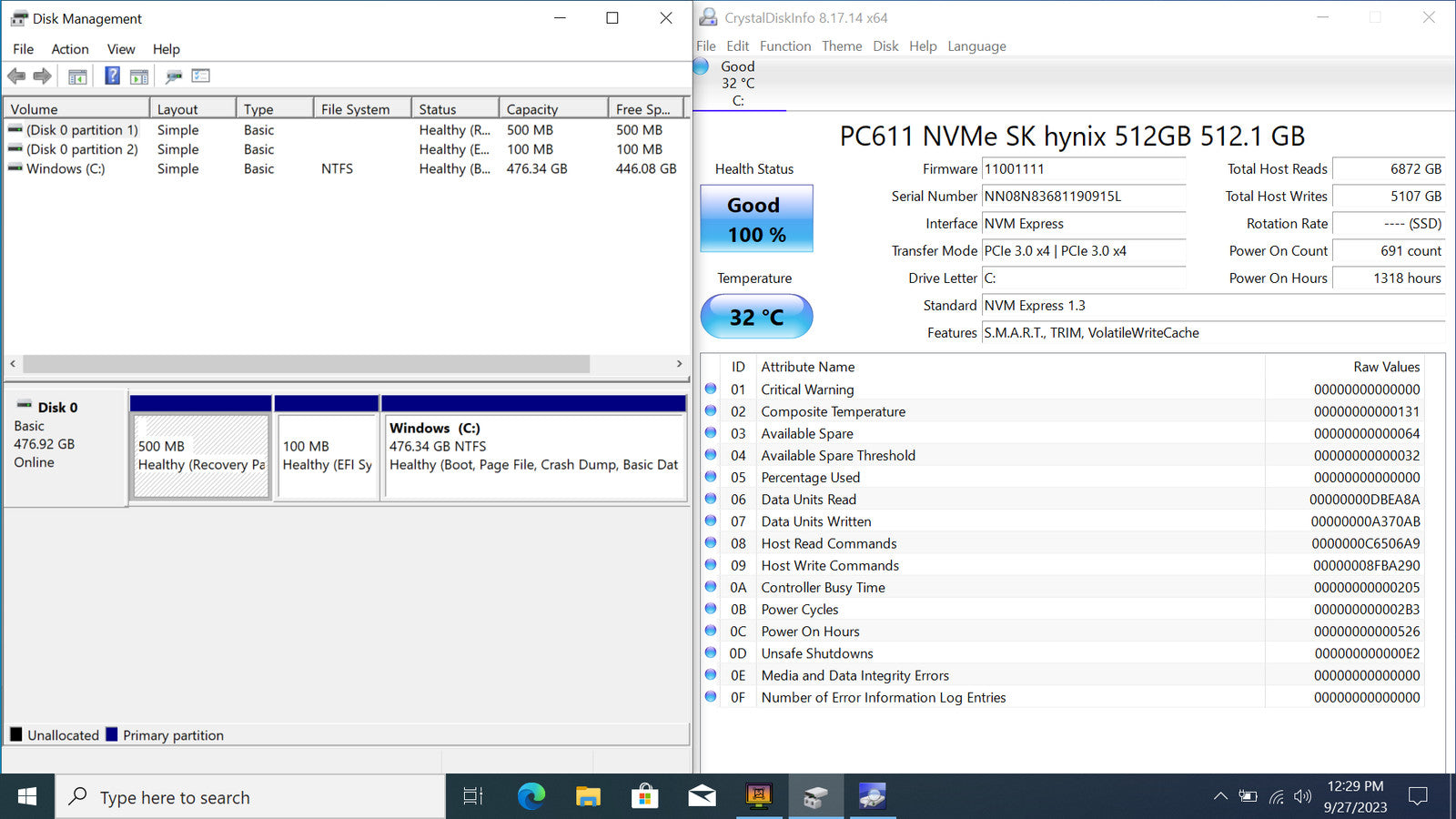Viewport: 1456px width, 819px height.
Task: Sort by the Status column header
Action: point(455,108)
